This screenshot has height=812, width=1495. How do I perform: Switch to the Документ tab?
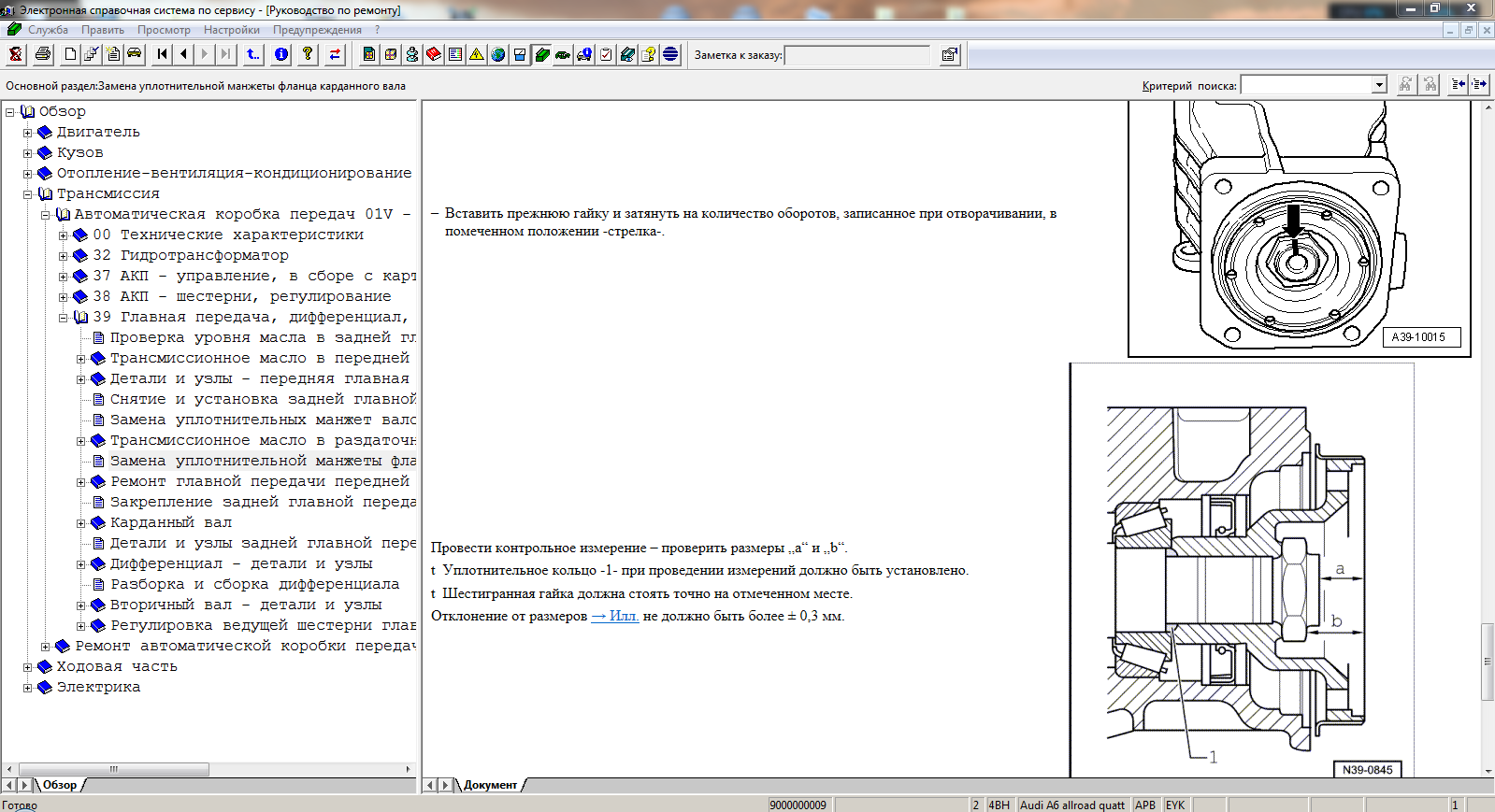coord(490,785)
